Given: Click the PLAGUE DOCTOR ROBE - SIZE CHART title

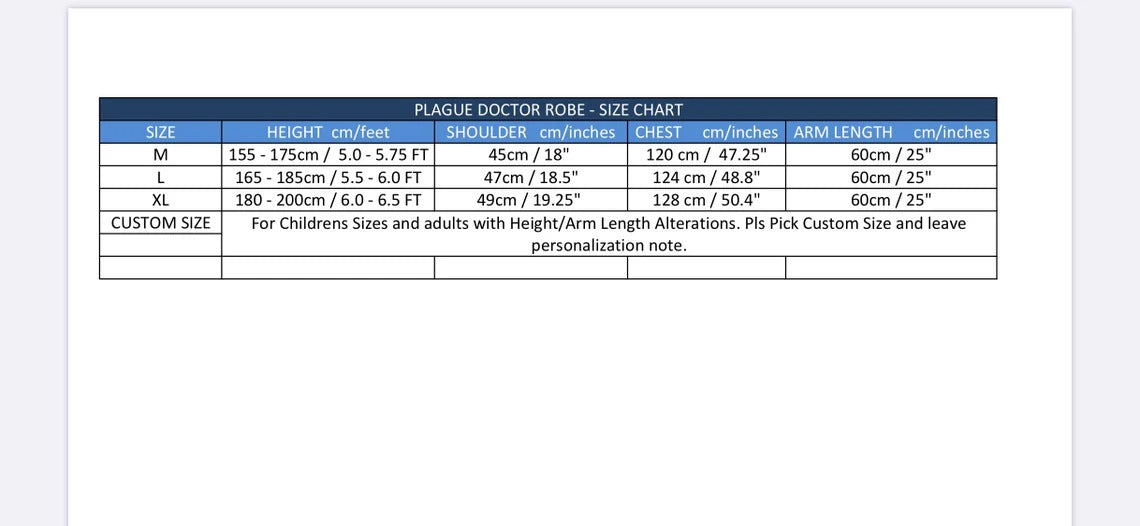Looking at the screenshot, I should (548, 110).
